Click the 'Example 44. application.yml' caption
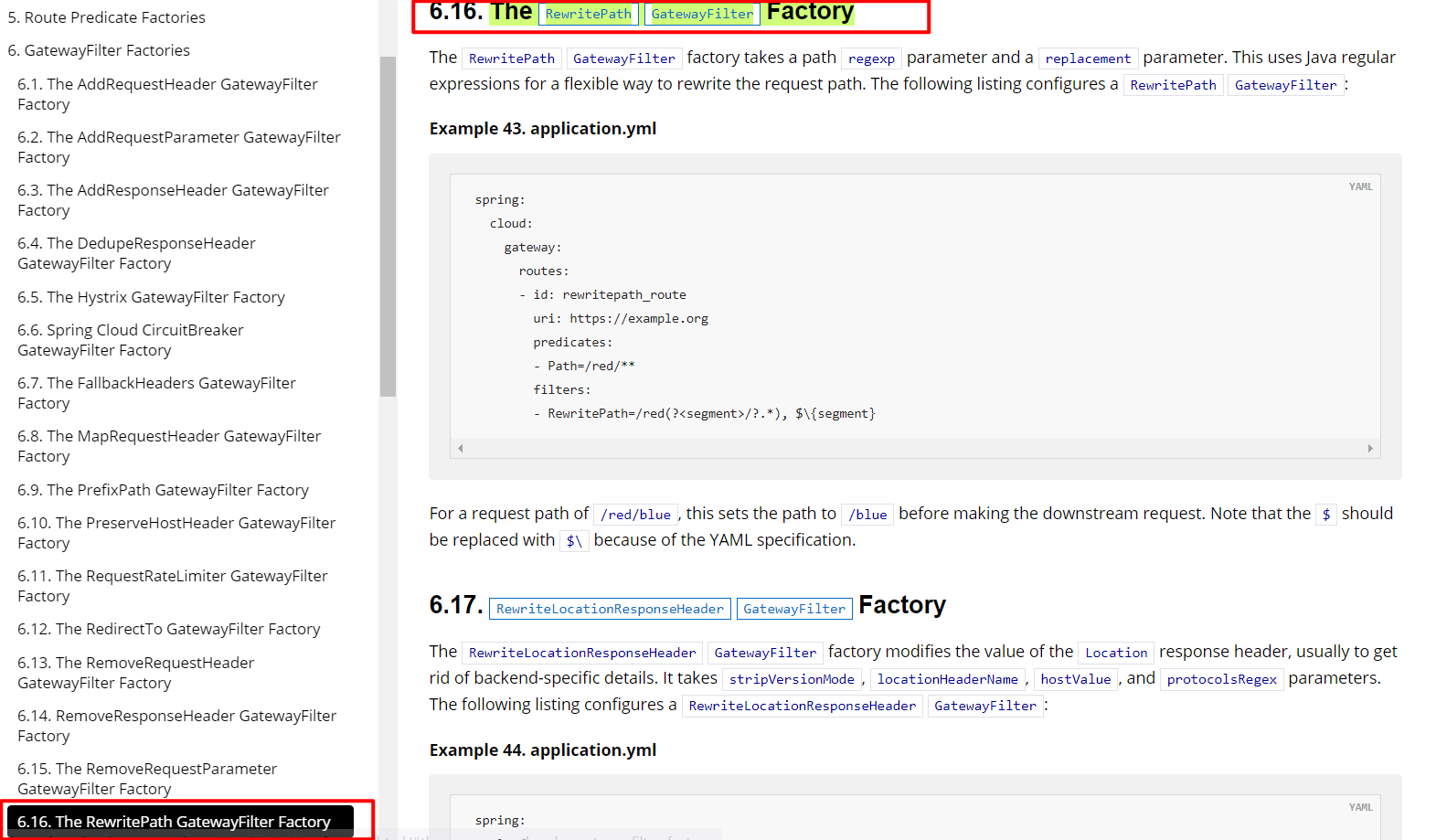Screen dimensions: 1447x840 [x=543, y=750]
